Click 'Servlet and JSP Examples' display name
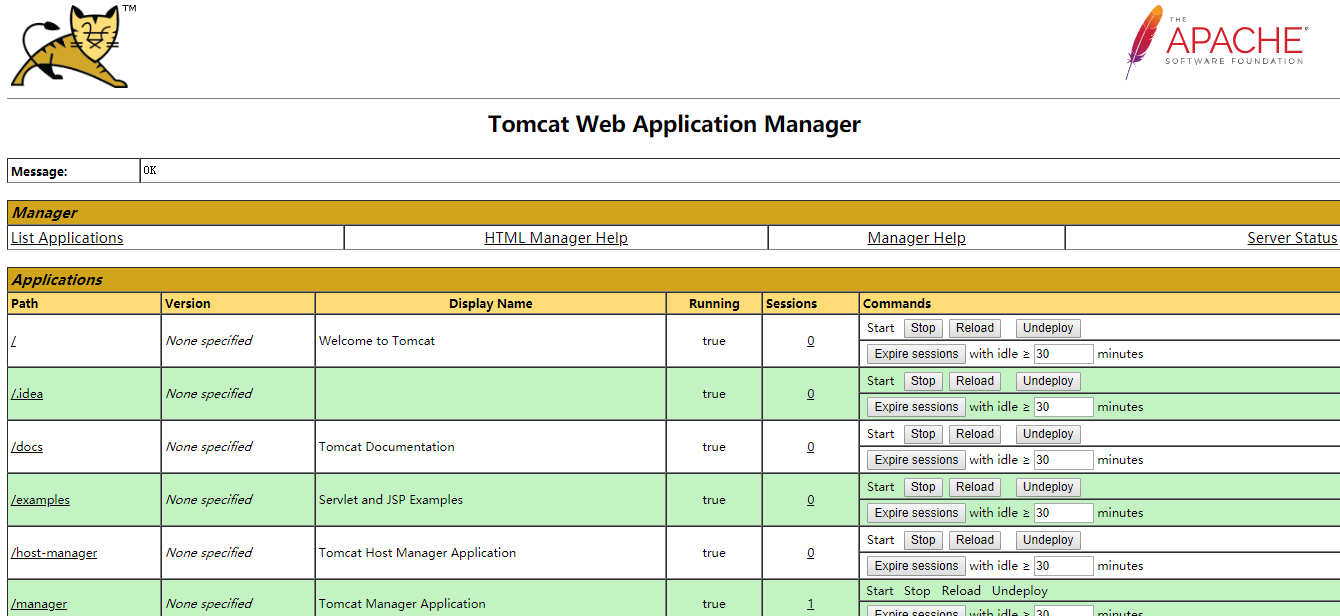 [x=391, y=500]
